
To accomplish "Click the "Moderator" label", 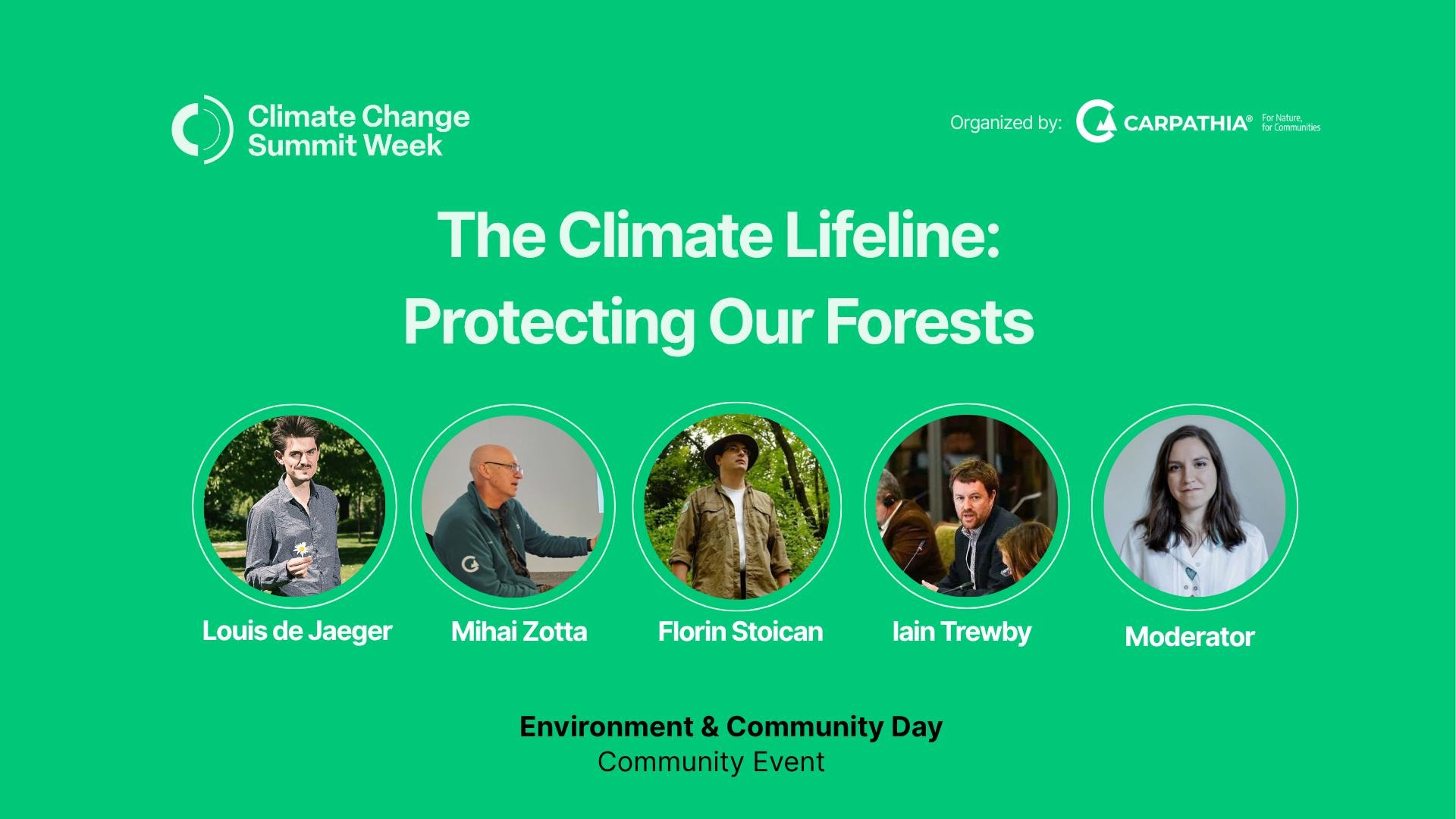I will 1189,637.
